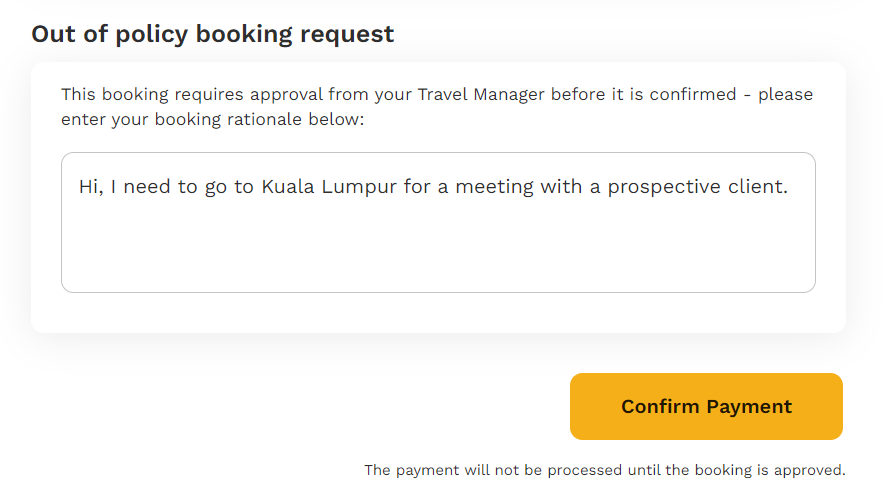Click the "Out of policy booking request" heading
This screenshot has height=504, width=885.
coord(212,34)
